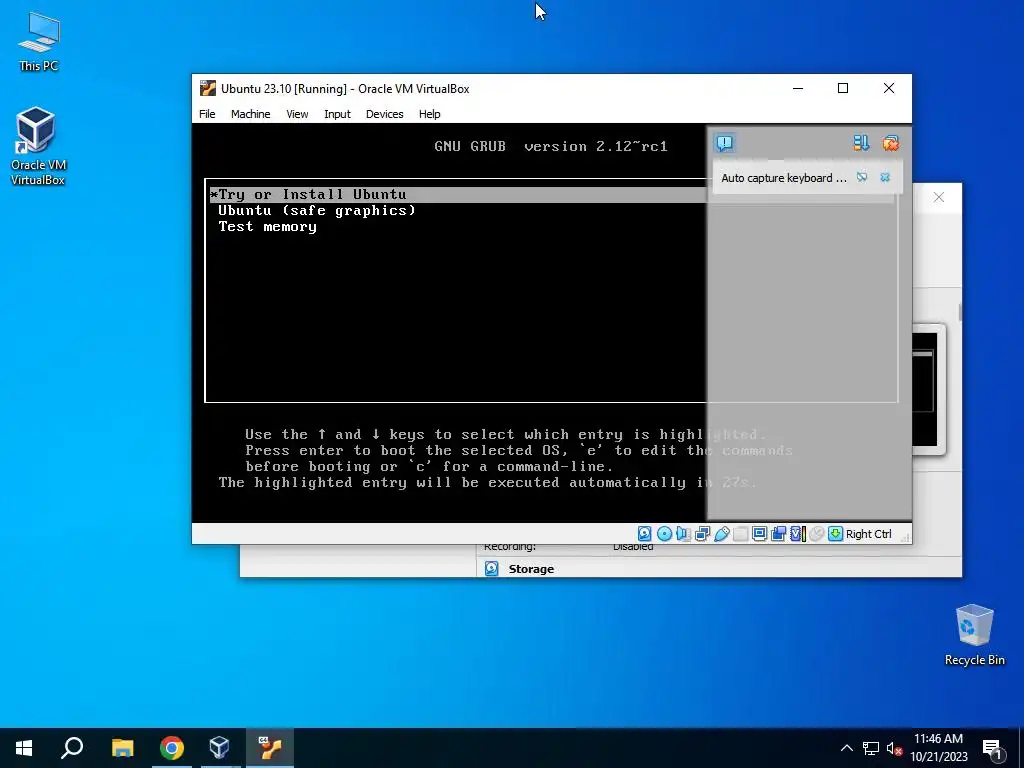Open the Help menu
Viewport: 1024px width, 768px height.
[429, 114]
